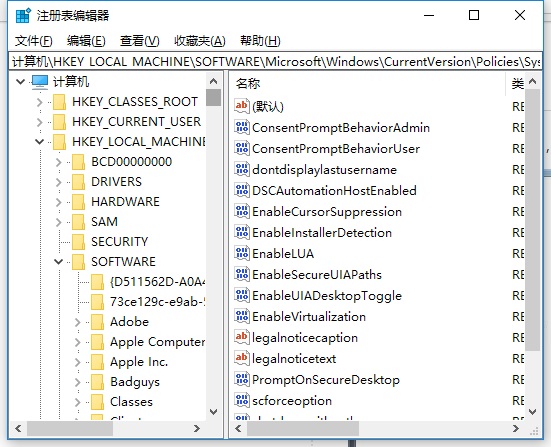Select the Adobe folder icon
The height and width of the screenshot is (447, 551).
[97, 322]
